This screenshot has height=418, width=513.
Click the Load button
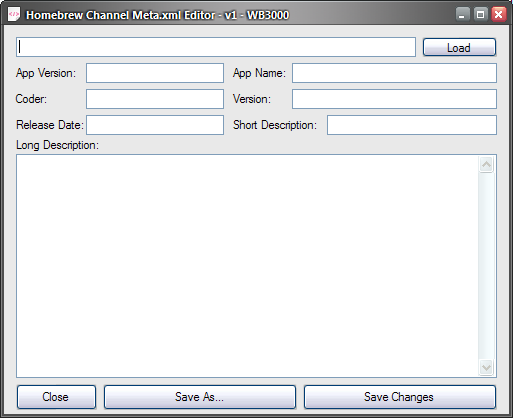(459, 47)
